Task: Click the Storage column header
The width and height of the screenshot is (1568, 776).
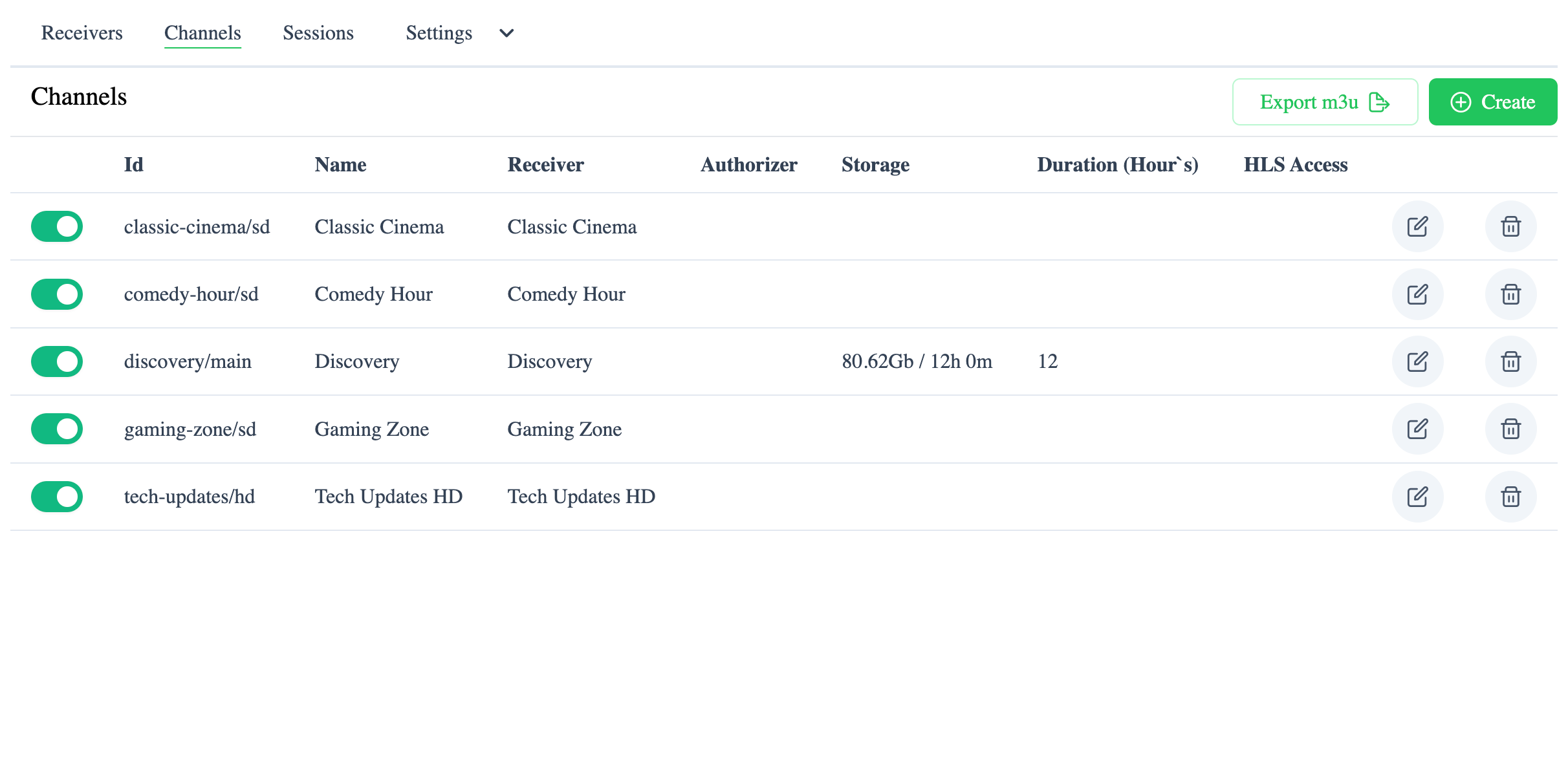Action: tap(875, 165)
